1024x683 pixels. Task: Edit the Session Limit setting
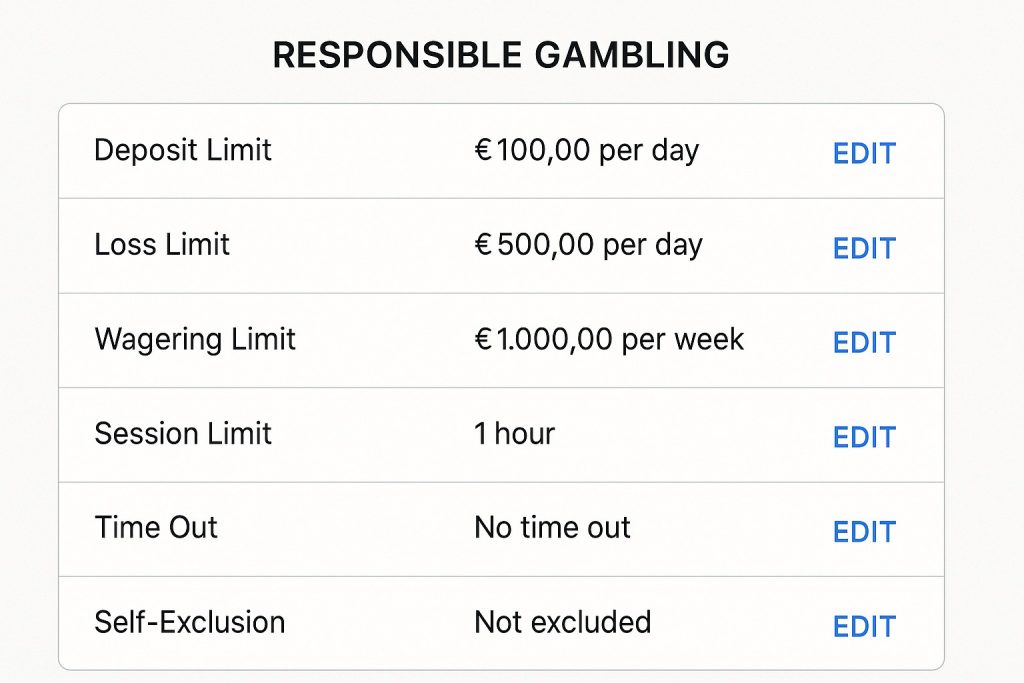point(863,437)
